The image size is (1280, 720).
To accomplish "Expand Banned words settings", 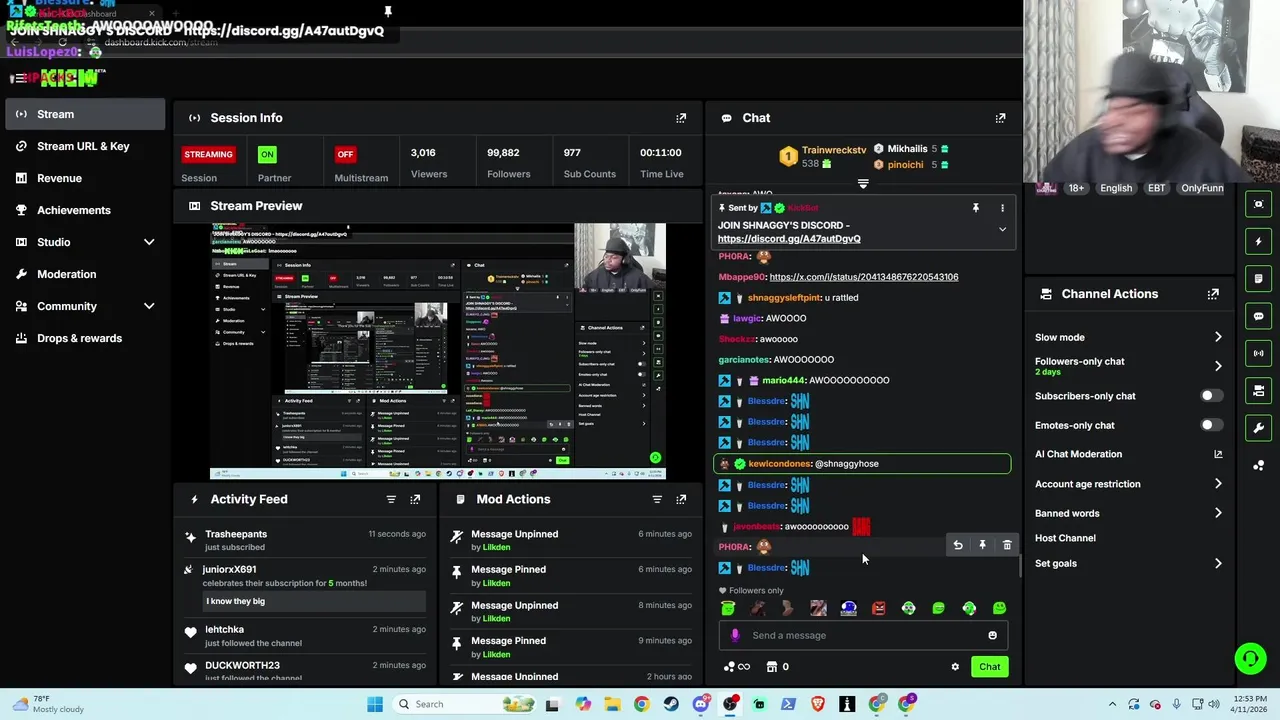I will (x=1217, y=513).
